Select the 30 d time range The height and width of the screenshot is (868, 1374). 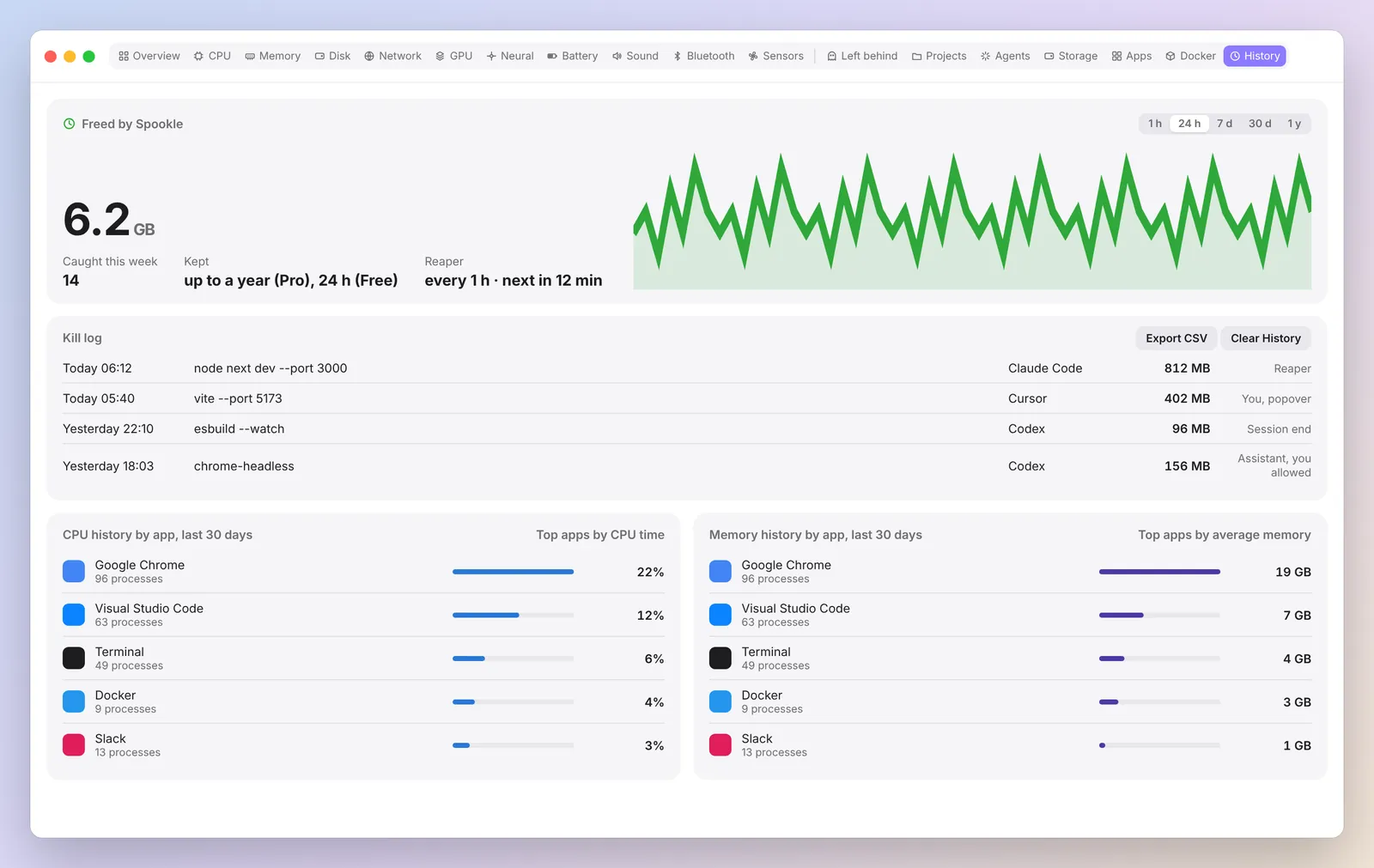pos(1260,124)
